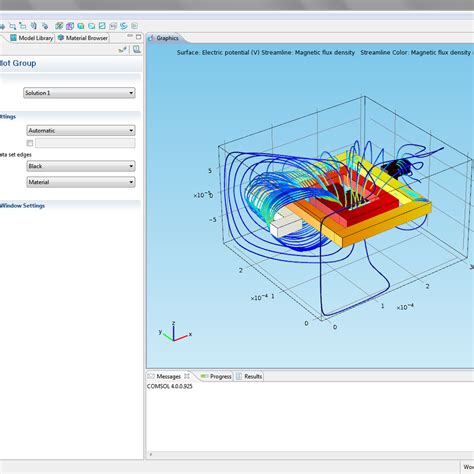474x474 pixels.
Task: Switch to the Model Library tab
Action: click(x=32, y=38)
